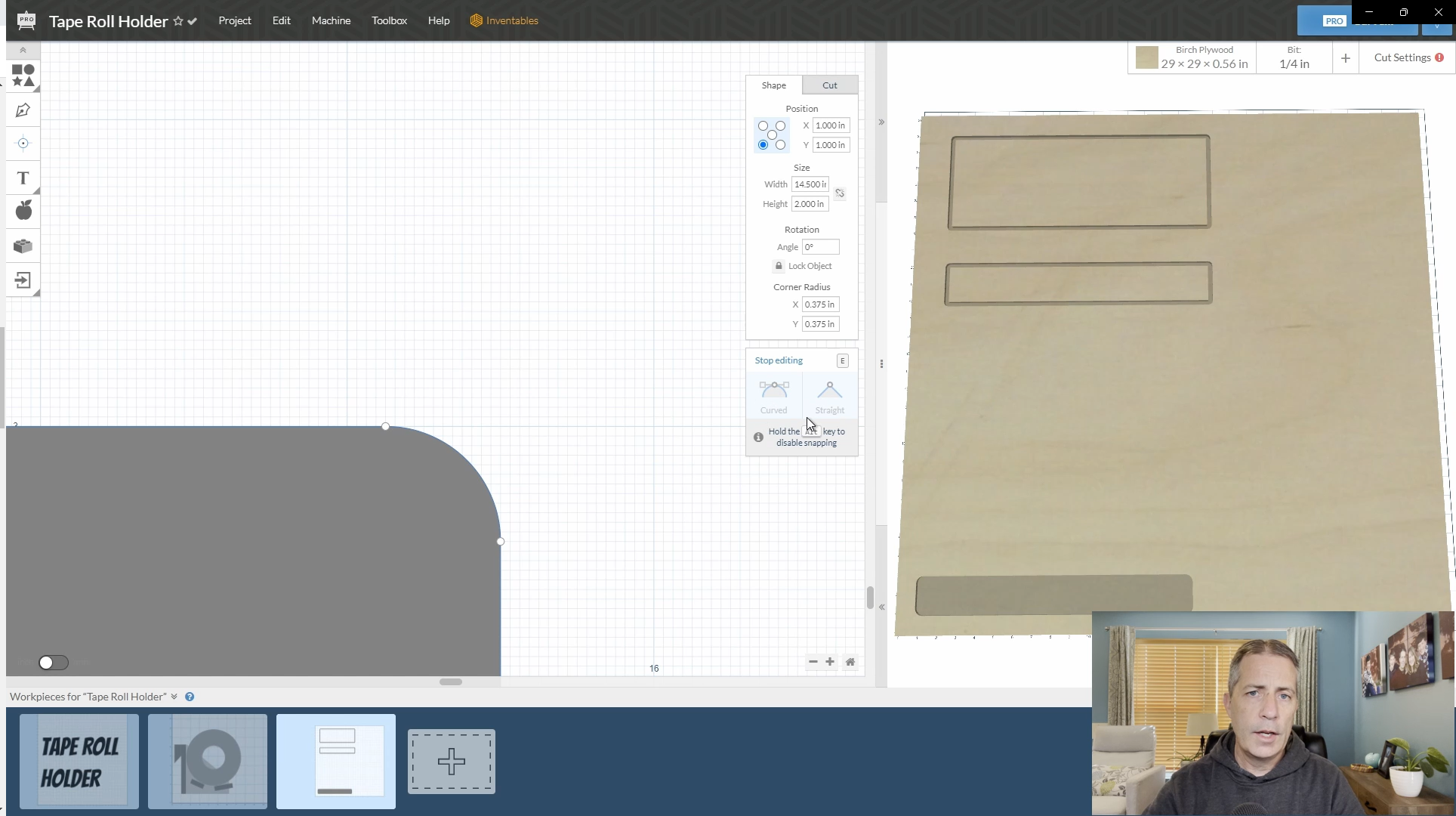Toggle the width-height aspect lock
1456x816 pixels.
[x=840, y=193]
